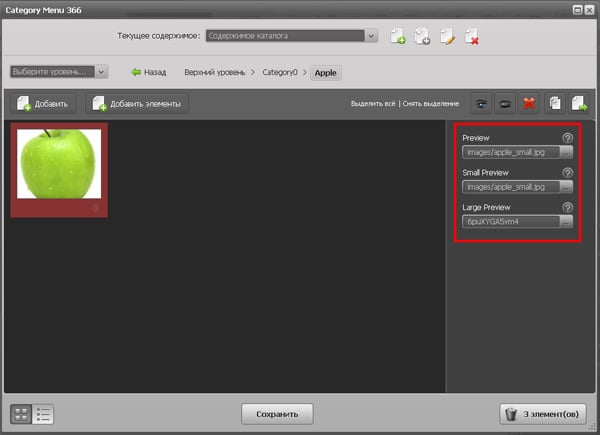Show selected items with the open eye icon

482,103
